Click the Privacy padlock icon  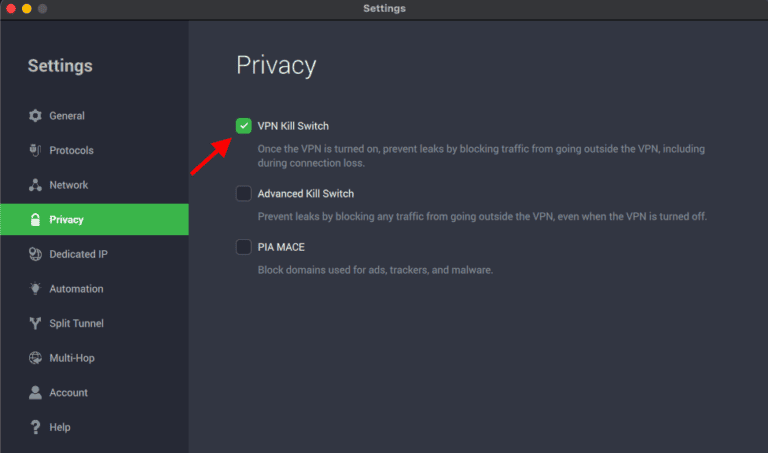[35, 220]
